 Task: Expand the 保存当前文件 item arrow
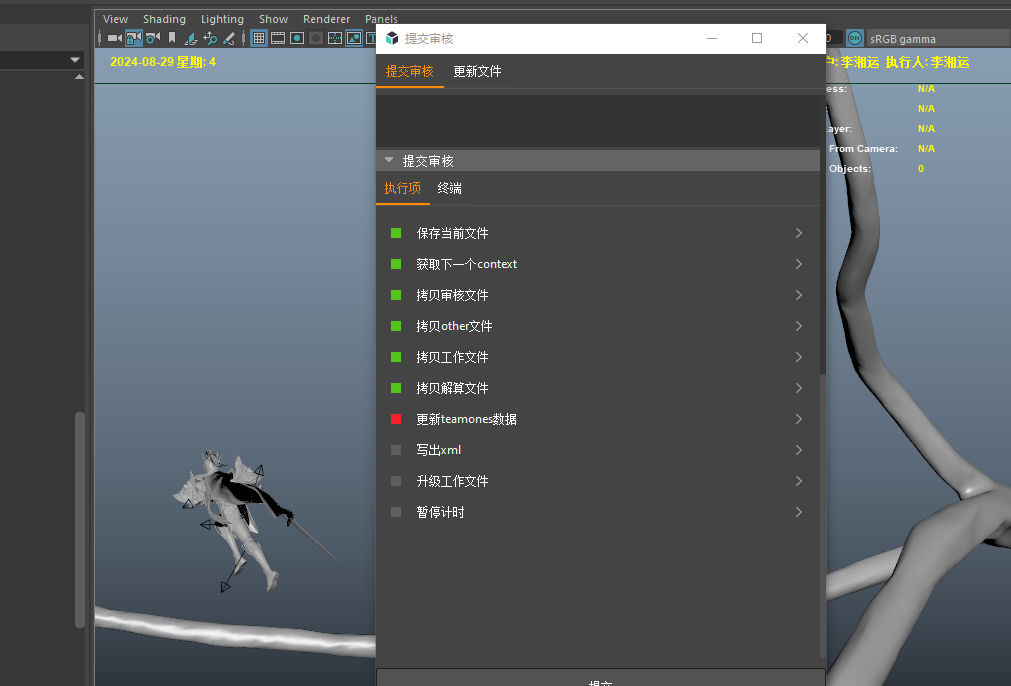pyautogui.click(x=798, y=233)
